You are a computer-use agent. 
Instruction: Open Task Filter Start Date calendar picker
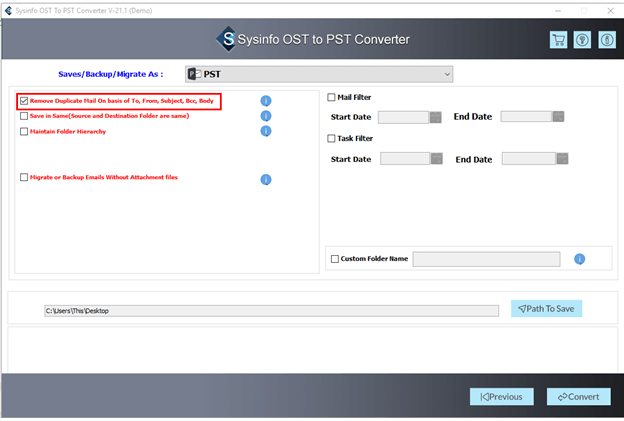coord(437,158)
